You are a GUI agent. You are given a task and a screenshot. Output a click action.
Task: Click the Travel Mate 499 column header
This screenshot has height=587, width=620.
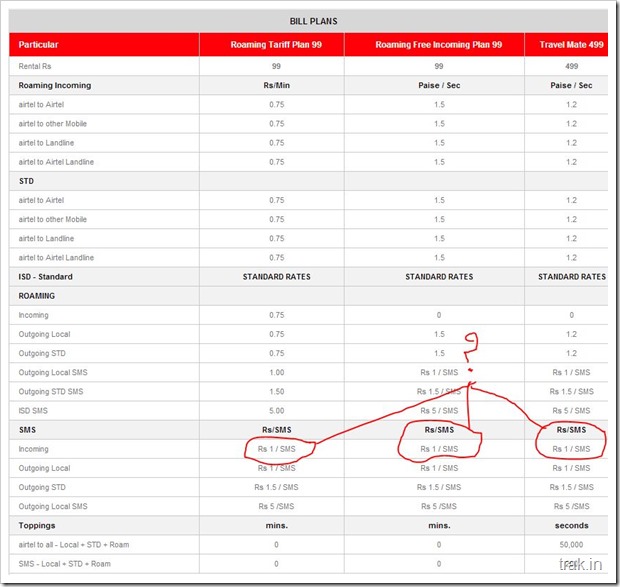(x=571, y=45)
